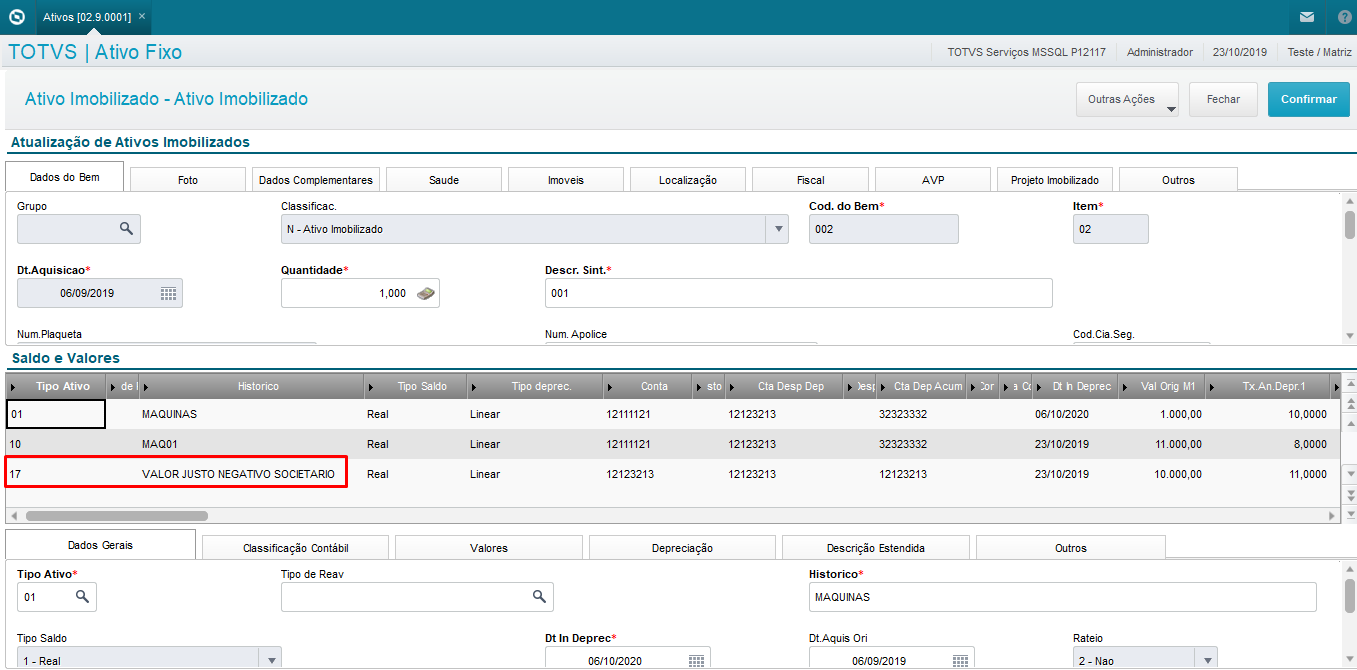Click the TOTVS logo icon
This screenshot has height=670, width=1357.
click(x=16, y=17)
